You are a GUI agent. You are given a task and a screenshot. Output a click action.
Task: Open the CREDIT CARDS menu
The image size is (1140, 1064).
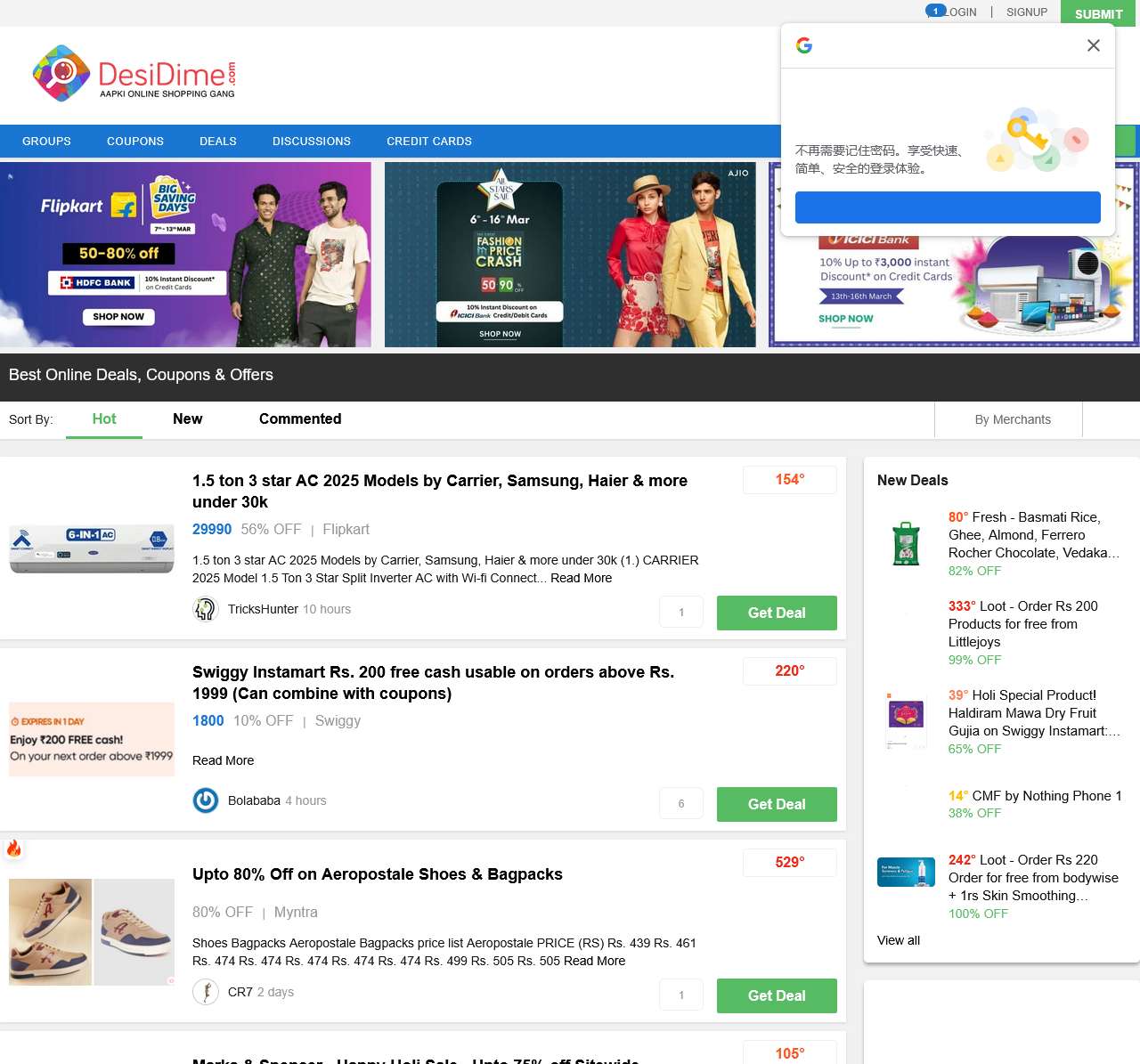click(x=429, y=142)
